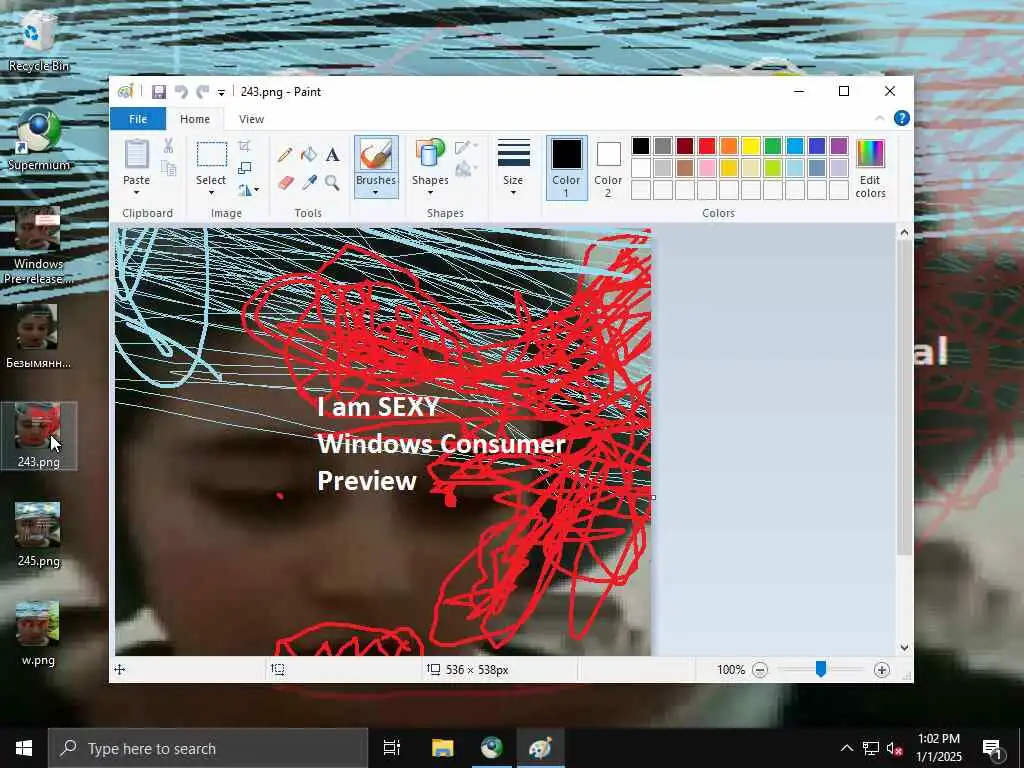Click the zoom in plus button

tap(882, 670)
